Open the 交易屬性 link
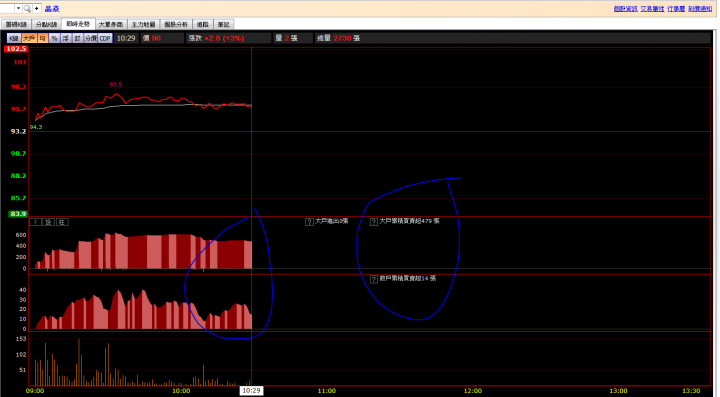Viewport: 720px width, 397px height. coord(652,9)
